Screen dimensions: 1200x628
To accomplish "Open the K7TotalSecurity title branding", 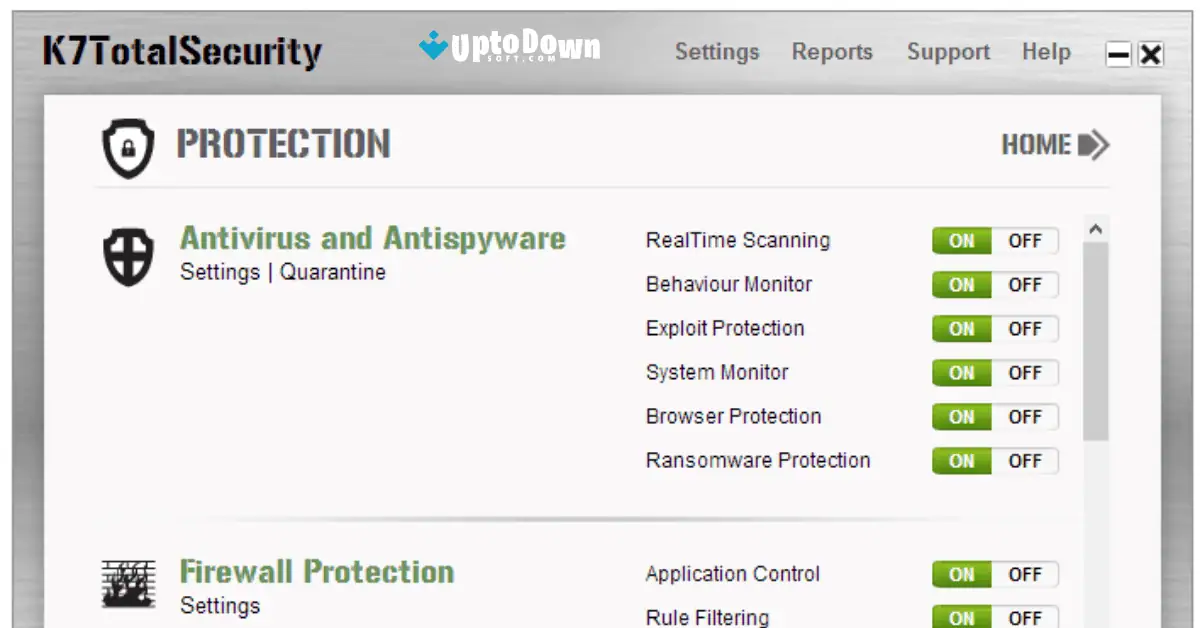I will click(180, 50).
